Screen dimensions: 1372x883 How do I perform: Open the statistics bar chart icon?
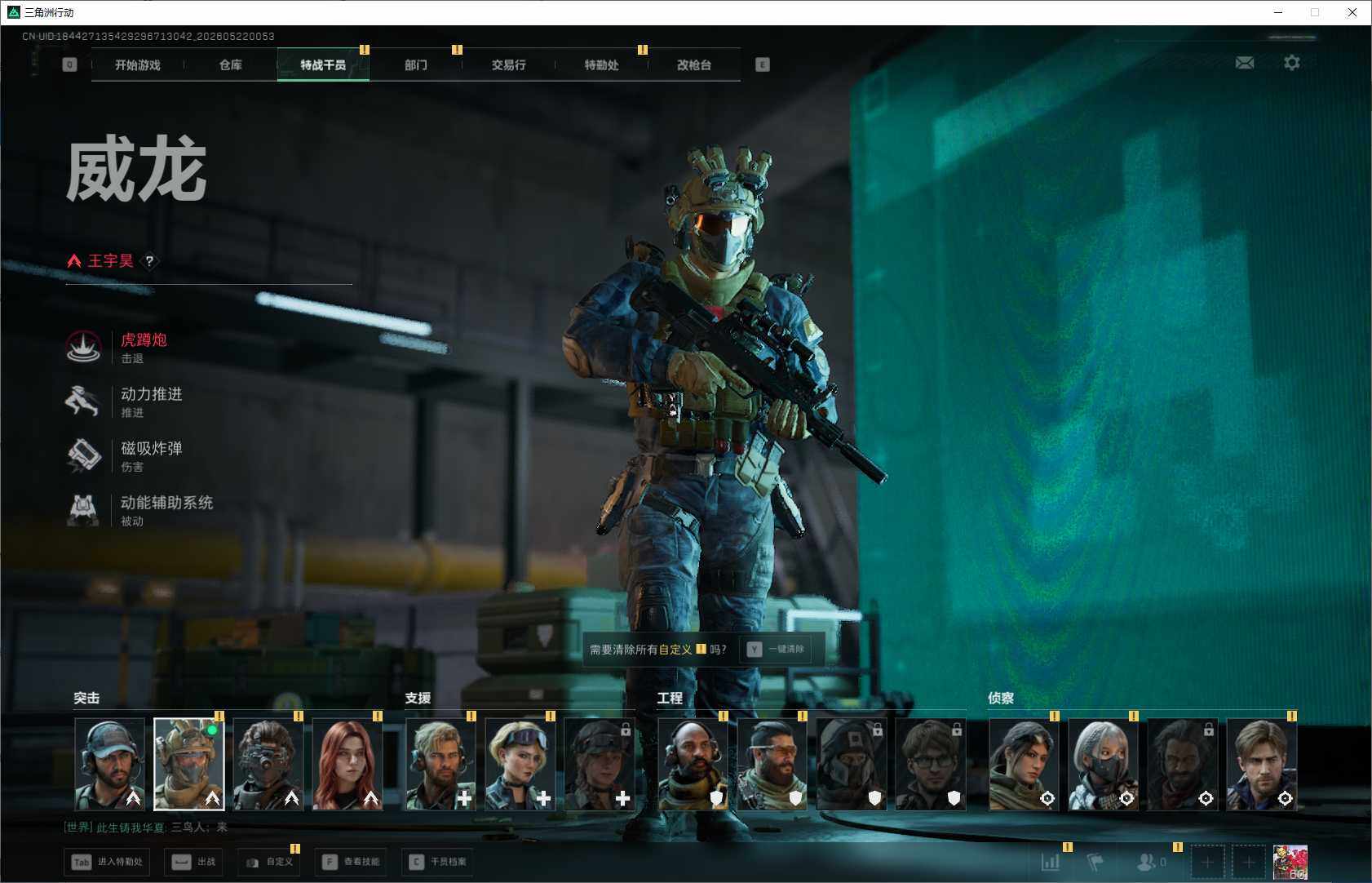pyautogui.click(x=1051, y=862)
